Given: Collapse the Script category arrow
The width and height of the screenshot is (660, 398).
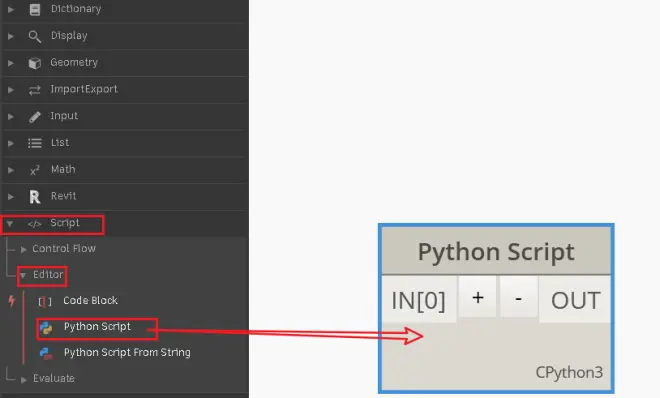Looking at the screenshot, I should (x=10, y=223).
